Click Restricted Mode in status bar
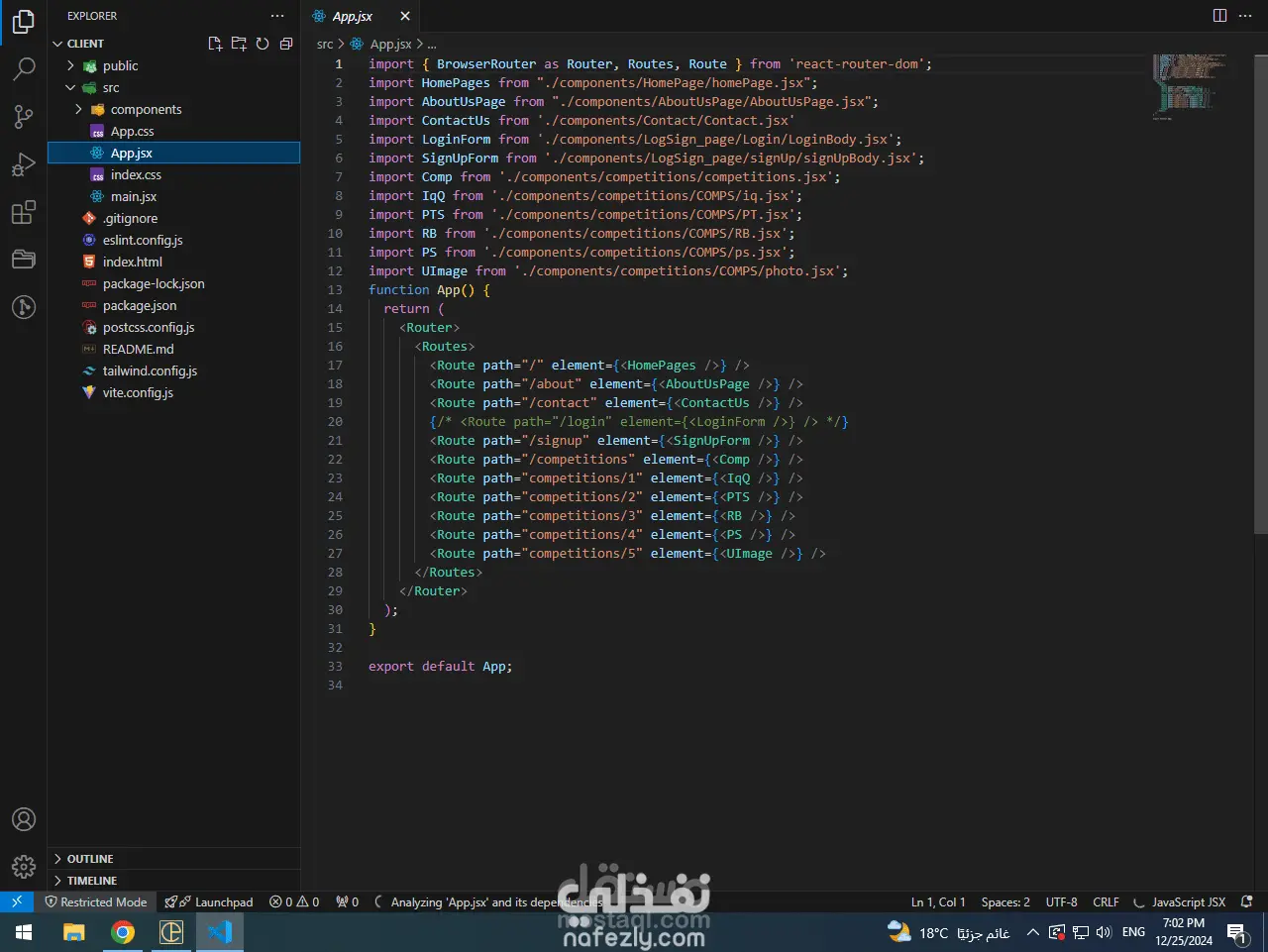Image resolution: width=1268 pixels, height=952 pixels. 96,901
